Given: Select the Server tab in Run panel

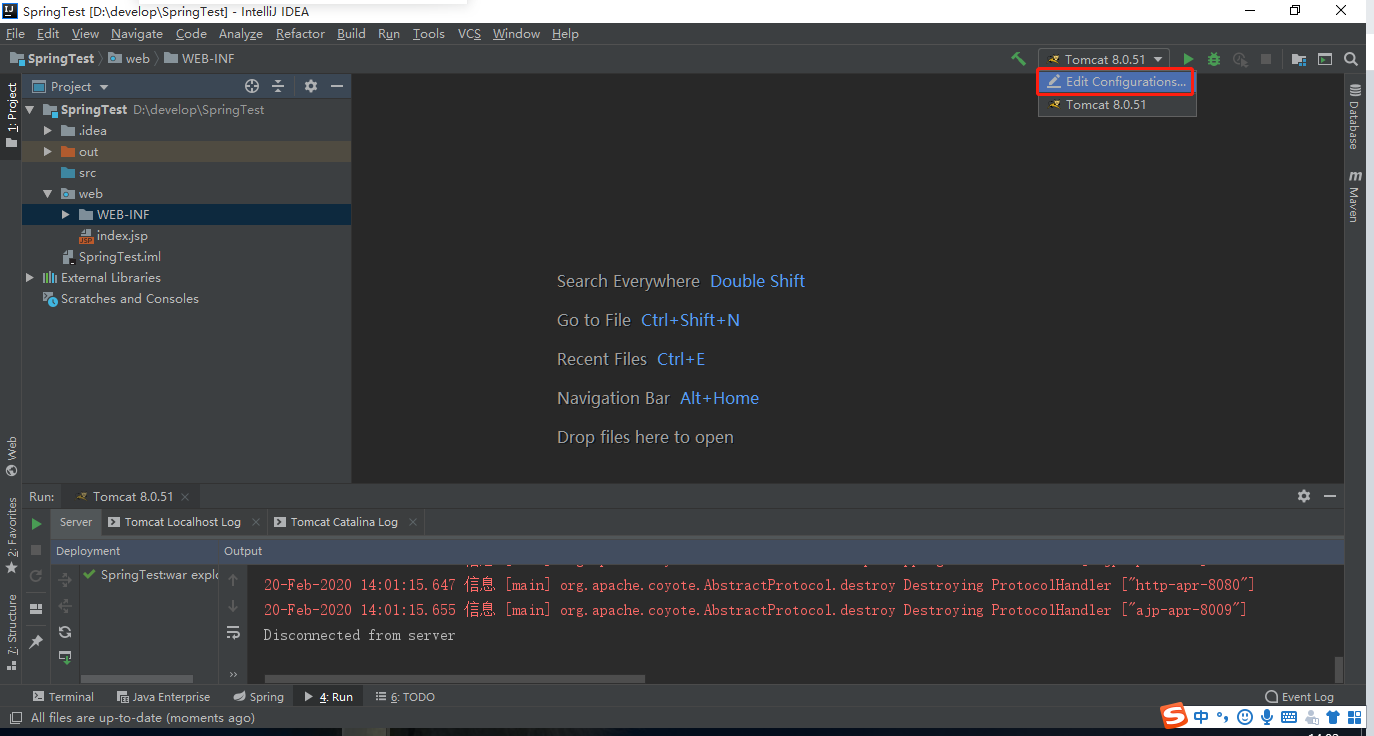Looking at the screenshot, I should pos(76,522).
